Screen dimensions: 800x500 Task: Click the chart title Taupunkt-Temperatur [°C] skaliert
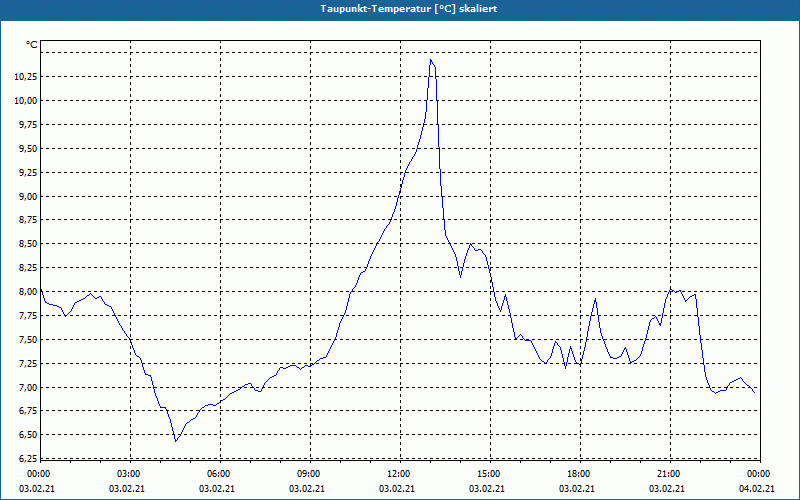(x=409, y=9)
